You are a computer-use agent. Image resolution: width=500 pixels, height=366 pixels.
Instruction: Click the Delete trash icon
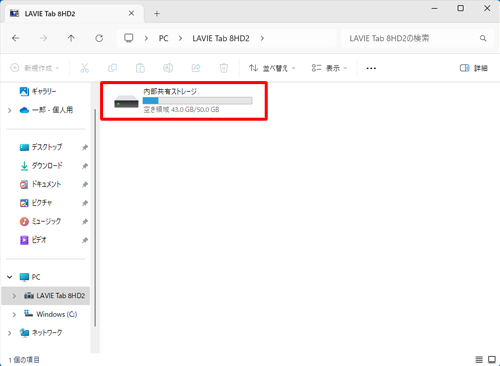224,68
